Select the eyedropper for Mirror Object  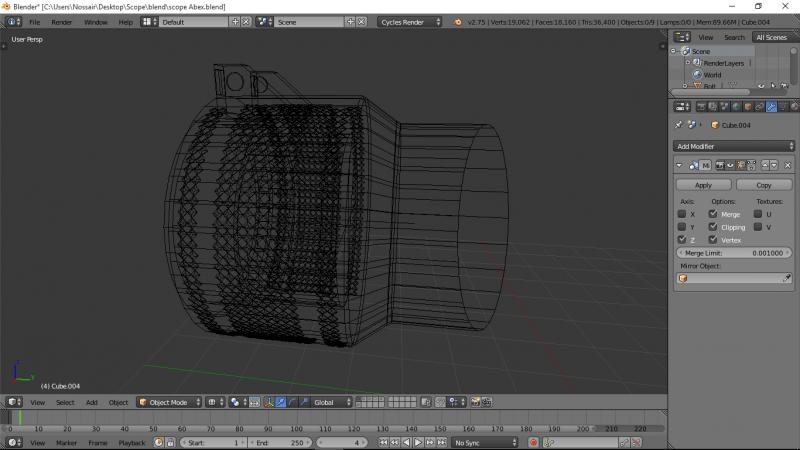click(786, 278)
